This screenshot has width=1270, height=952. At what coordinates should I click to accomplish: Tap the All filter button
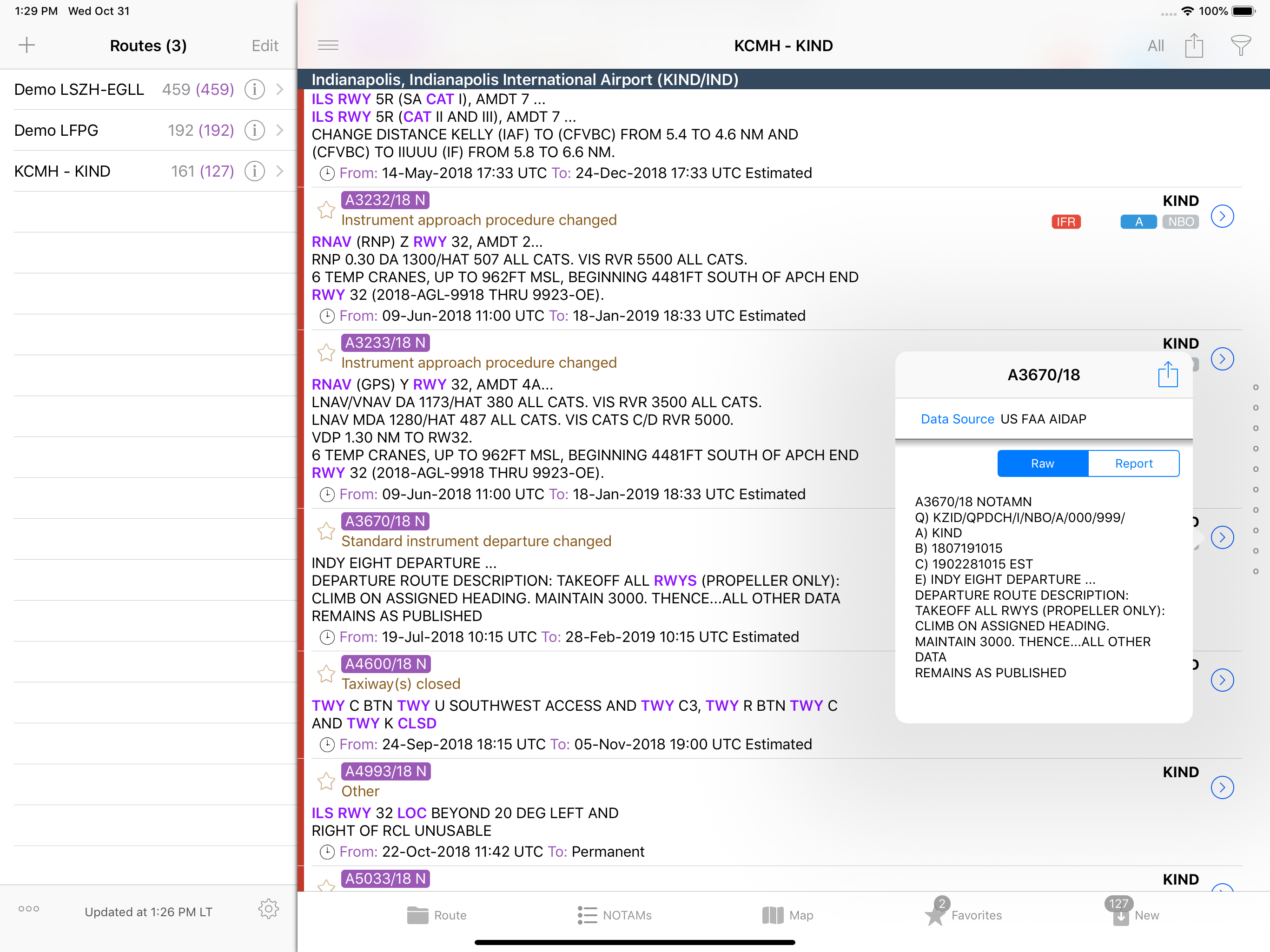(x=1155, y=46)
